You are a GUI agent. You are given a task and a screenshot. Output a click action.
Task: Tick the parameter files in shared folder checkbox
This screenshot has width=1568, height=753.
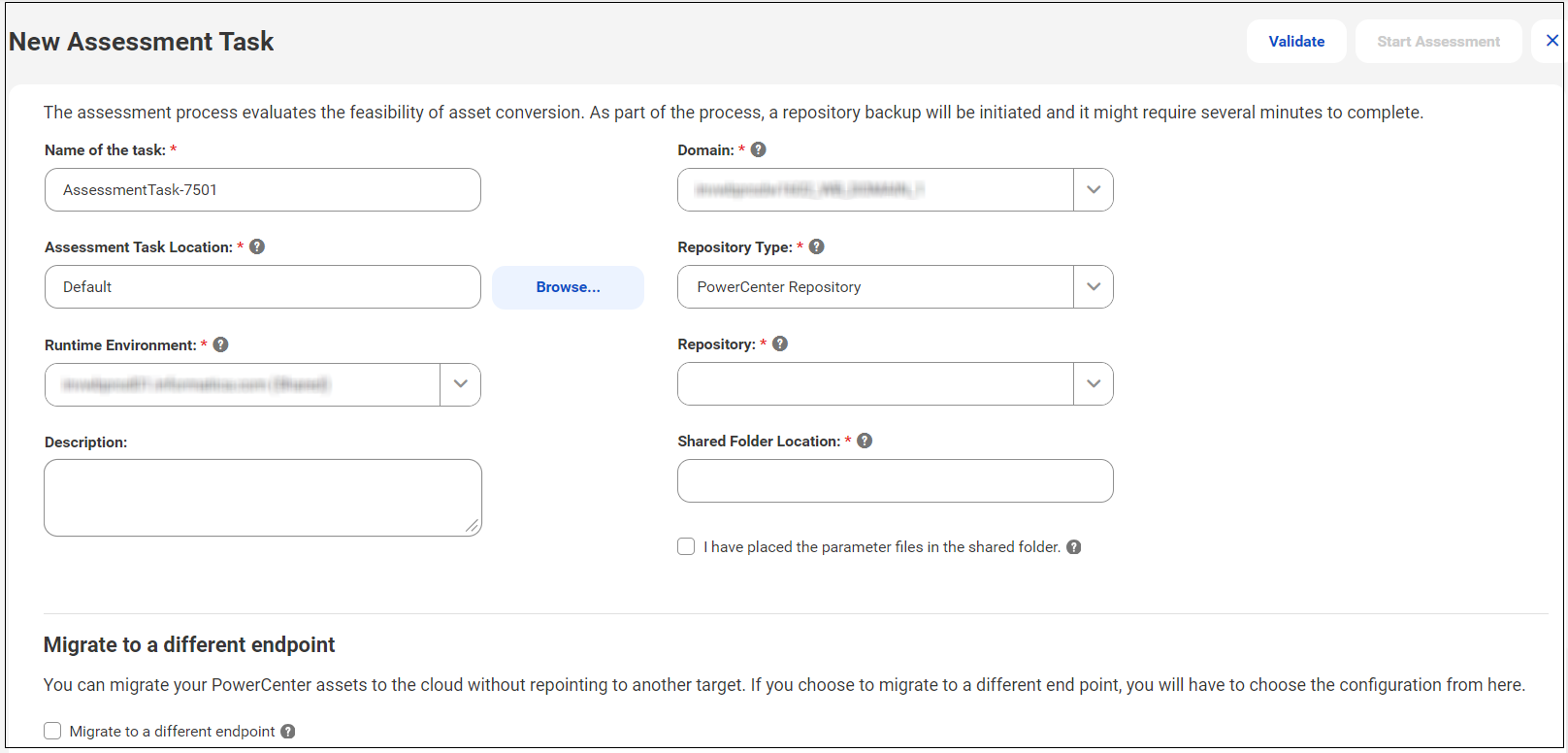point(686,546)
